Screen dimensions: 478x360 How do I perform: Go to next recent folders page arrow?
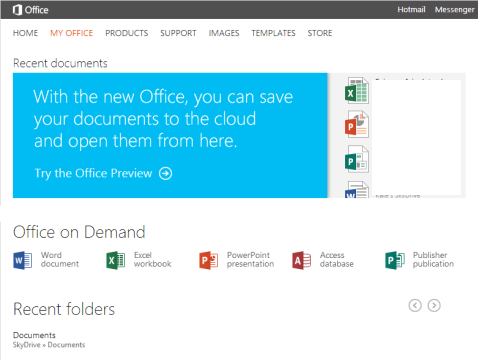(434, 305)
